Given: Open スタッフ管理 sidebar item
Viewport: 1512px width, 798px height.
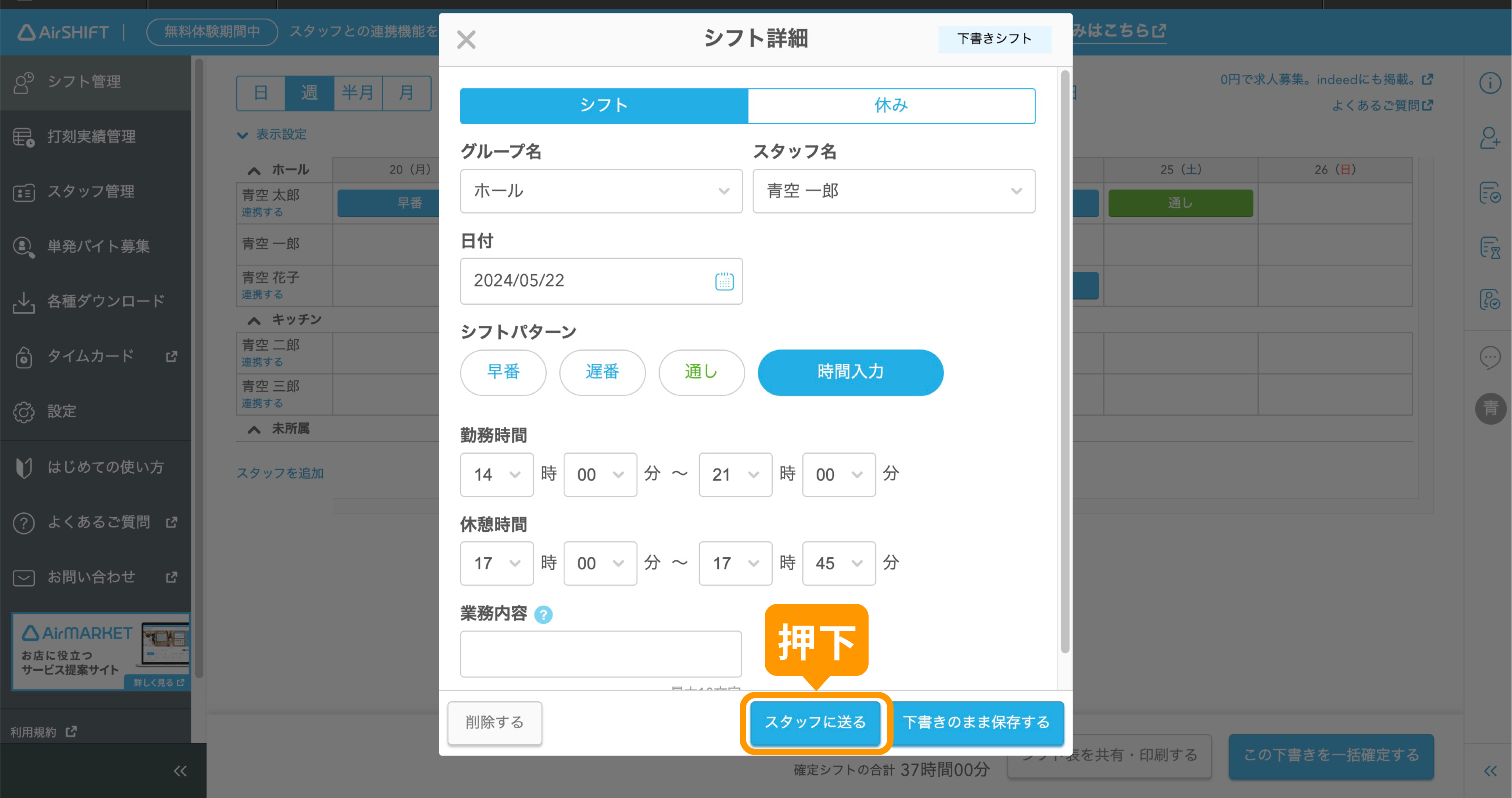Looking at the screenshot, I should tap(95, 192).
